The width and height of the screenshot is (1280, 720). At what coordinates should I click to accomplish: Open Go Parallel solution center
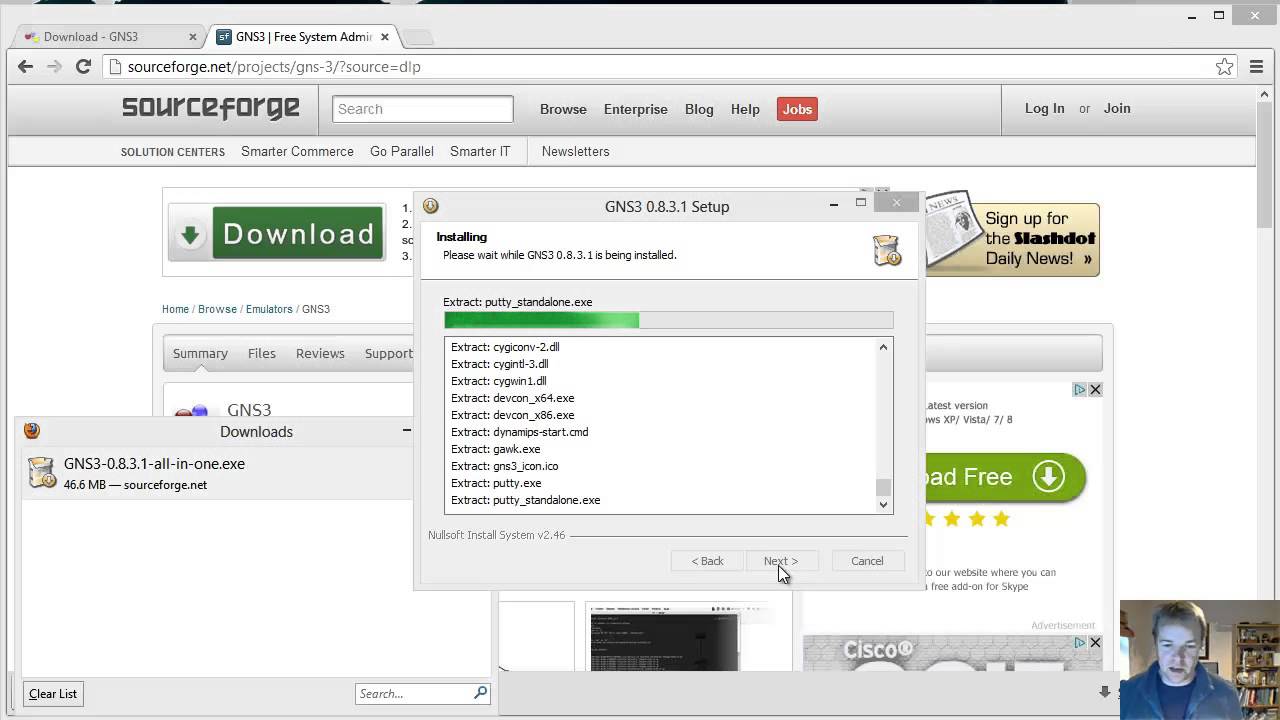(x=402, y=151)
